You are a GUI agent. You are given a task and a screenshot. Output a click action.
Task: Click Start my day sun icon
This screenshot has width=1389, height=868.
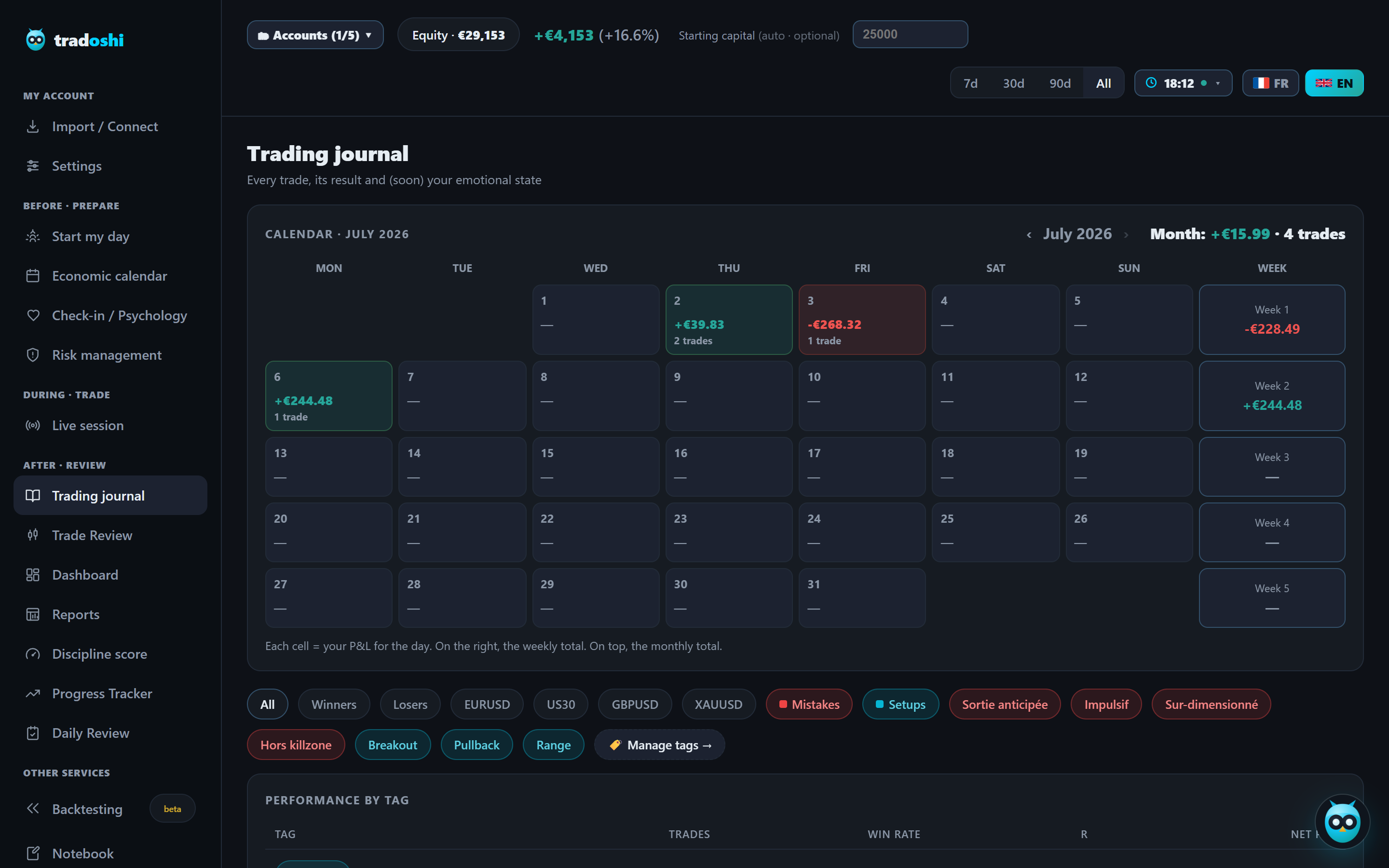pos(33,236)
